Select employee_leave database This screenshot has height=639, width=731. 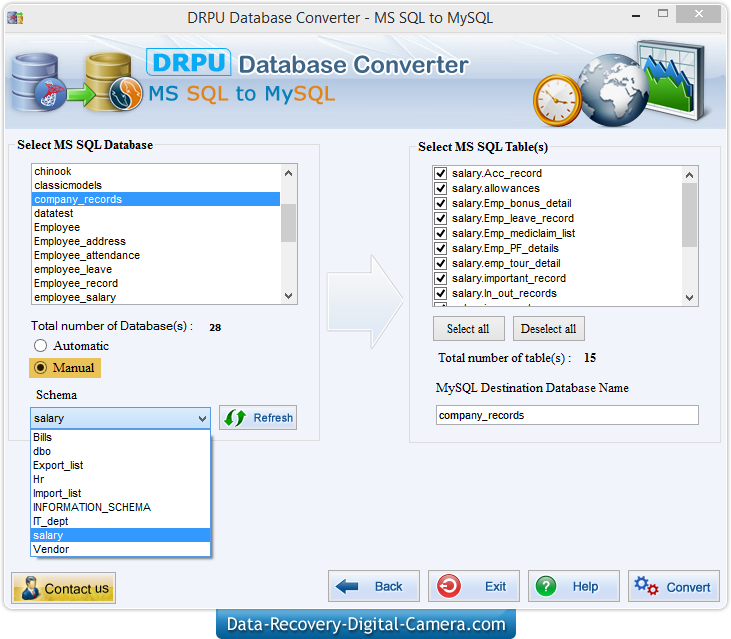point(156,269)
